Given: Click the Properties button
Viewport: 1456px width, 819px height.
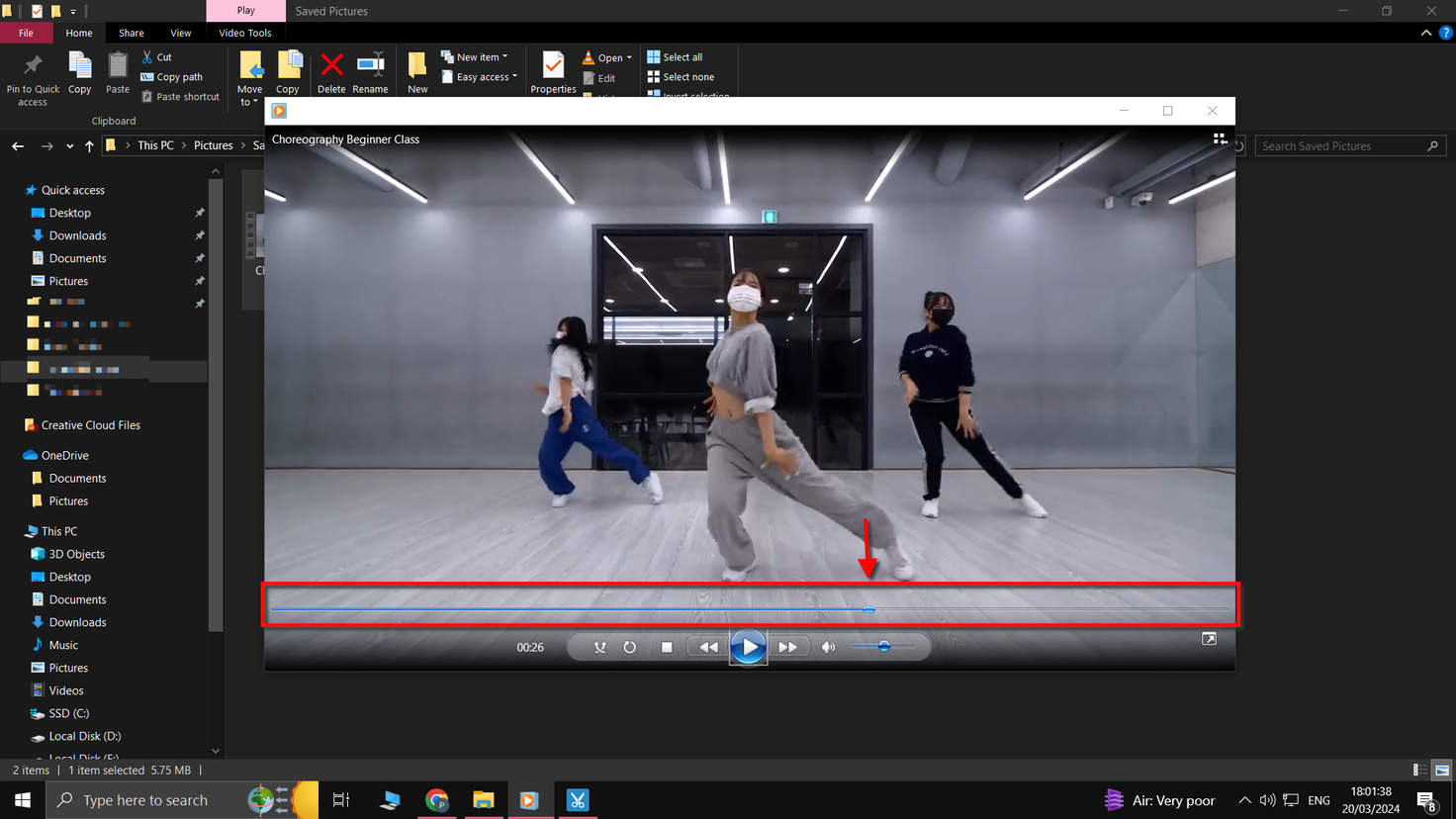Looking at the screenshot, I should (x=553, y=74).
